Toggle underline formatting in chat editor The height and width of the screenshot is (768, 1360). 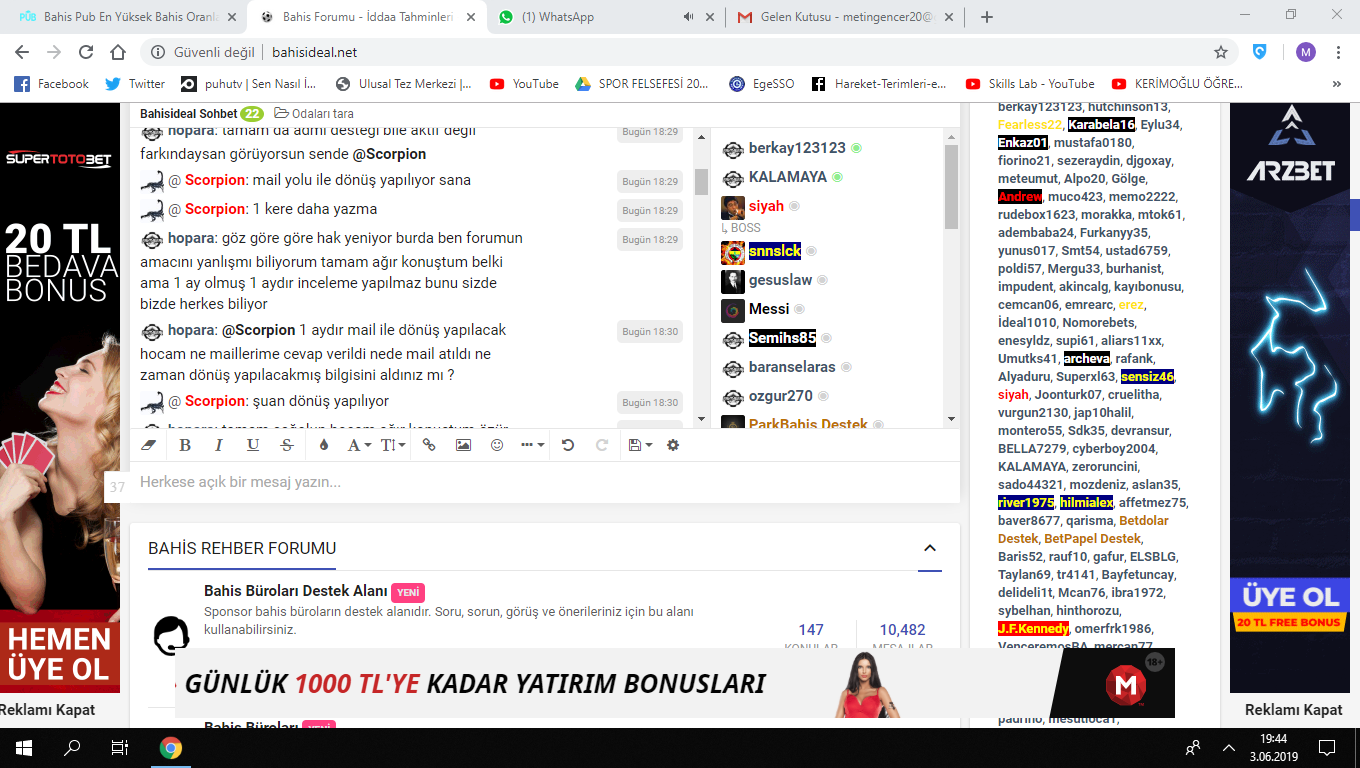253,445
